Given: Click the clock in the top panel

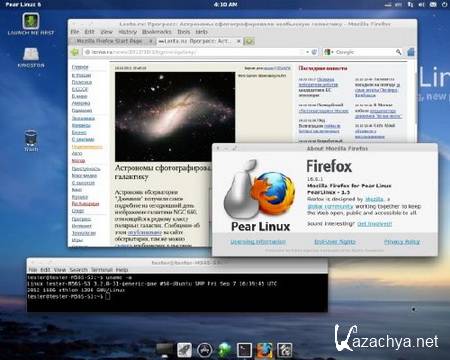Looking at the screenshot, I should pyautogui.click(x=225, y=5).
